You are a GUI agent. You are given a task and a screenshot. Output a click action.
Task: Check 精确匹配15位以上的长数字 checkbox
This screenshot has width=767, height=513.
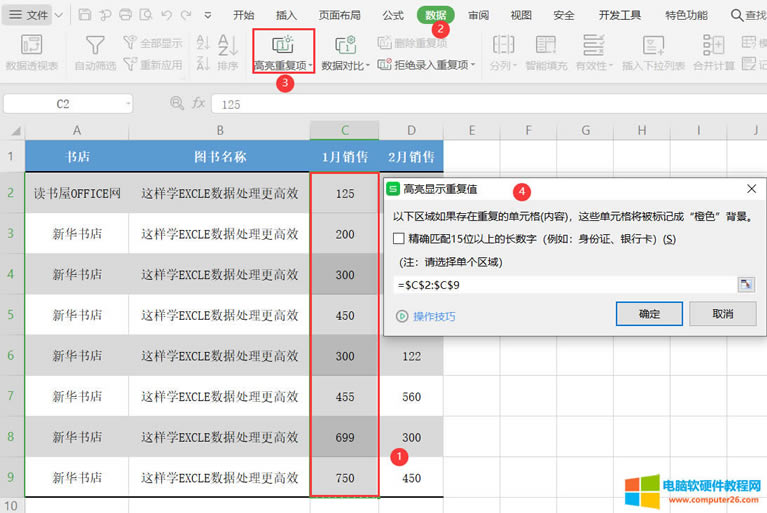pyautogui.click(x=400, y=239)
